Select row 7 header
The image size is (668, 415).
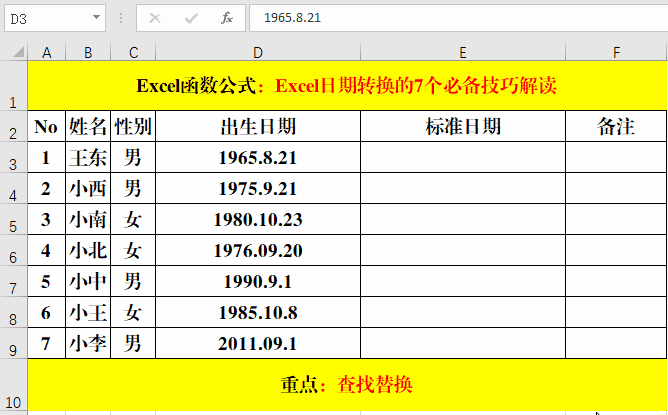tap(13, 282)
